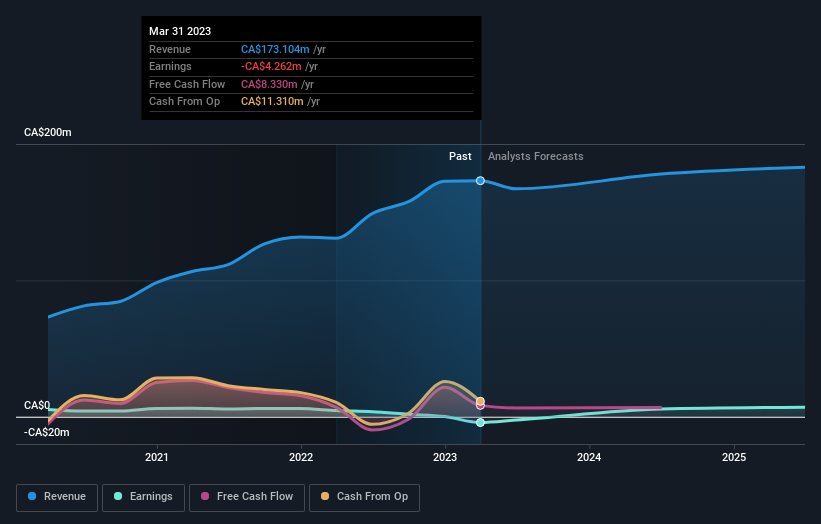Click the CA$11.310m cash from op value
Image resolution: width=821 pixels, height=524 pixels.
tap(272, 102)
